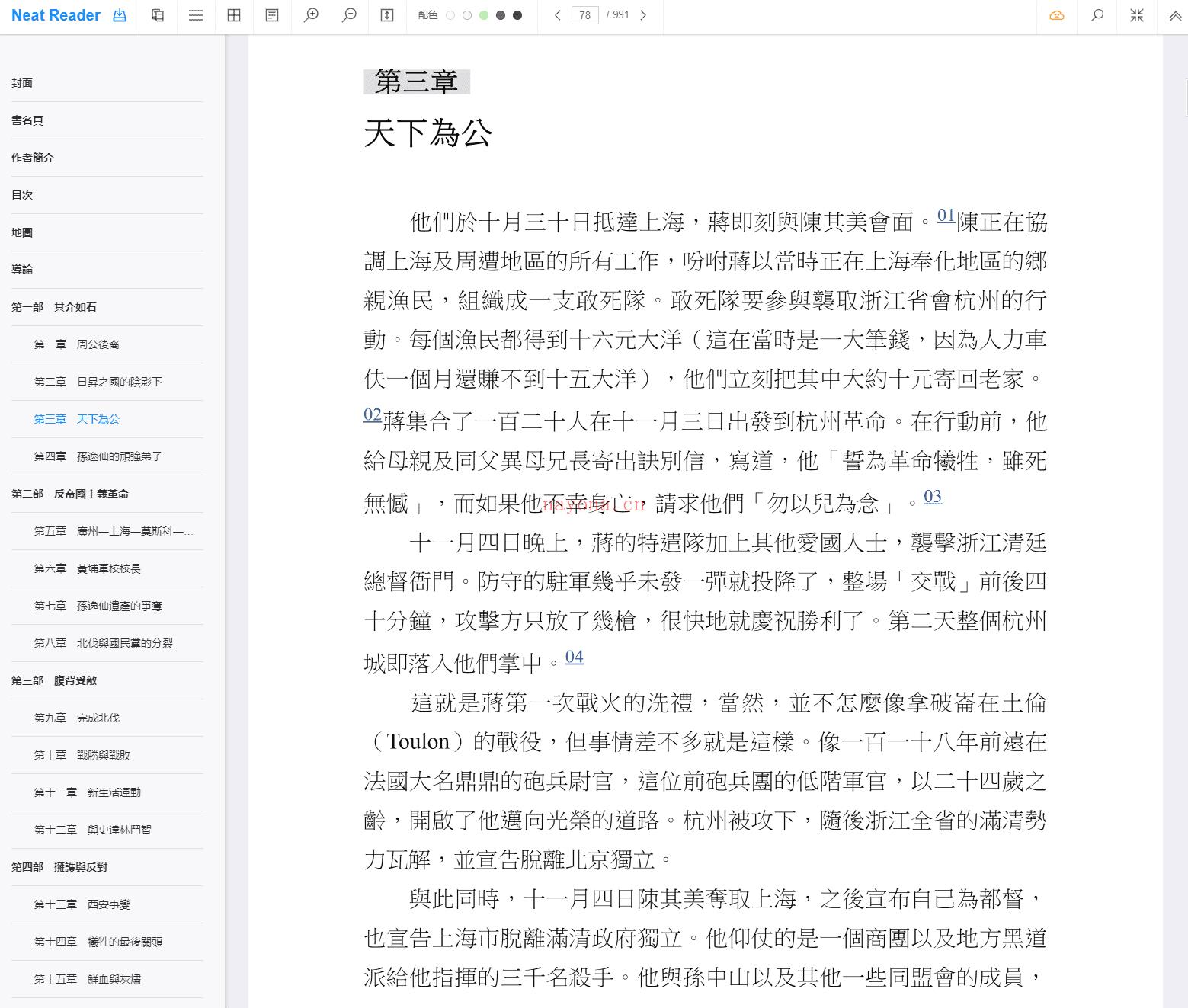Click the orange cloud sync icon
This screenshot has width=1188, height=1008.
coord(1057,15)
